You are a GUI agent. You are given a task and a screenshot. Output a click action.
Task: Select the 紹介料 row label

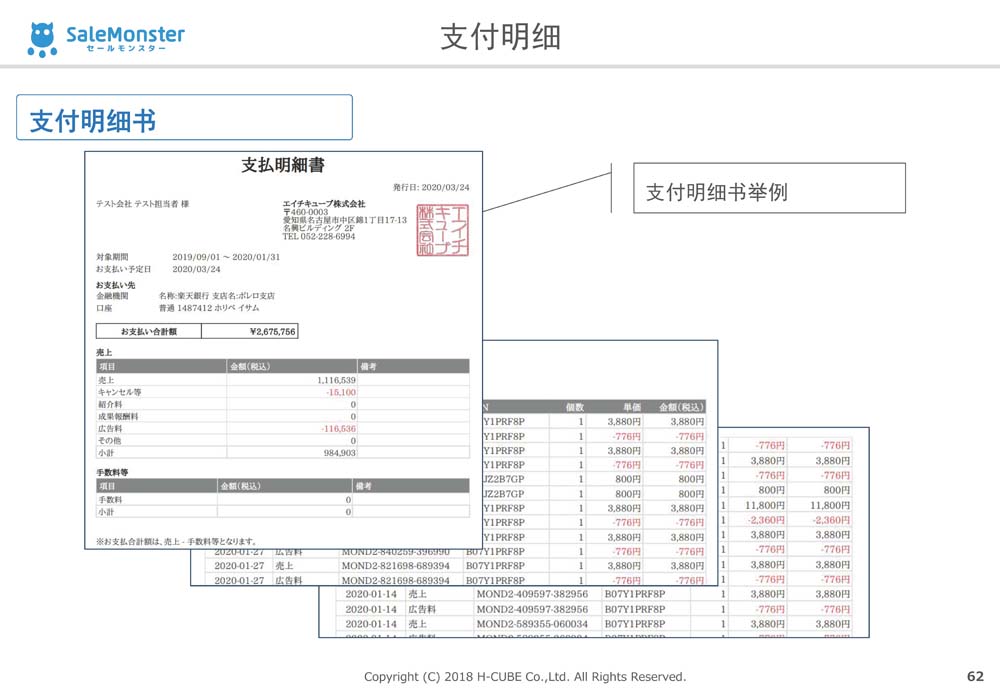point(110,404)
